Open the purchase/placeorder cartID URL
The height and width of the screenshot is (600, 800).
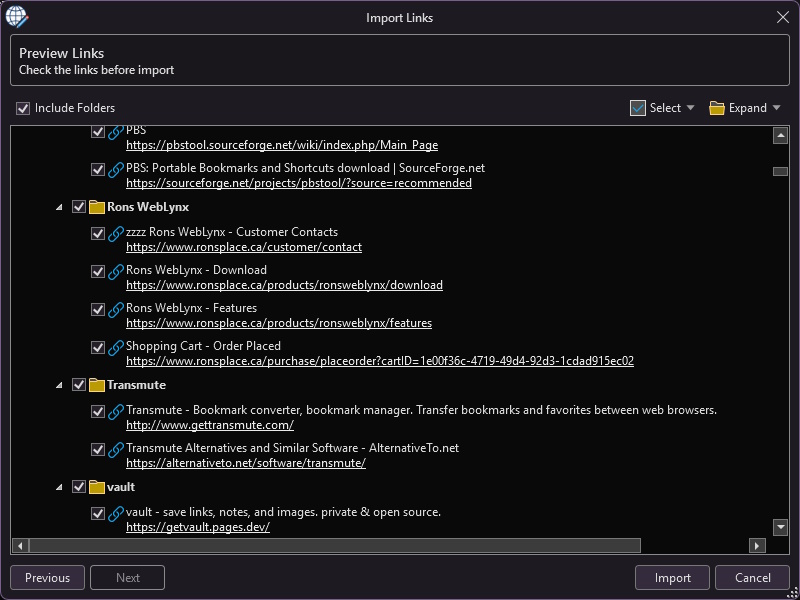pos(380,361)
